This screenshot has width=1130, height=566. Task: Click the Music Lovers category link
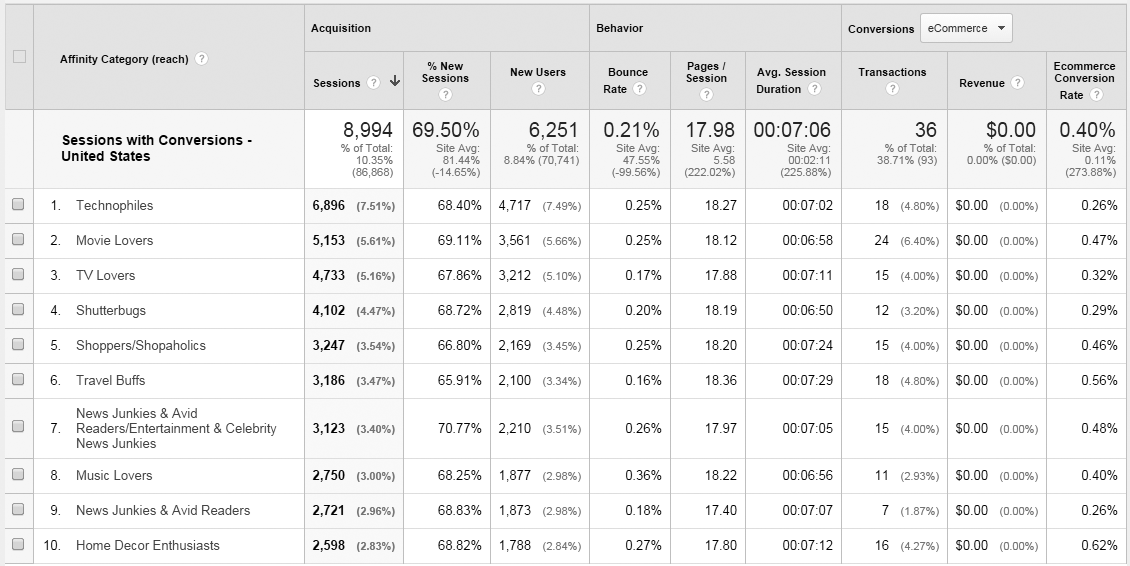[114, 475]
